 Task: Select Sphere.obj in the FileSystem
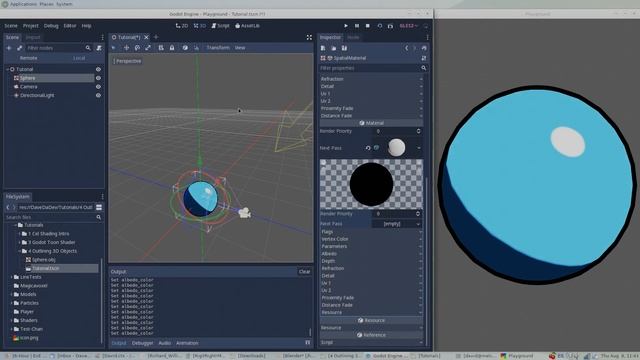click(x=43, y=260)
